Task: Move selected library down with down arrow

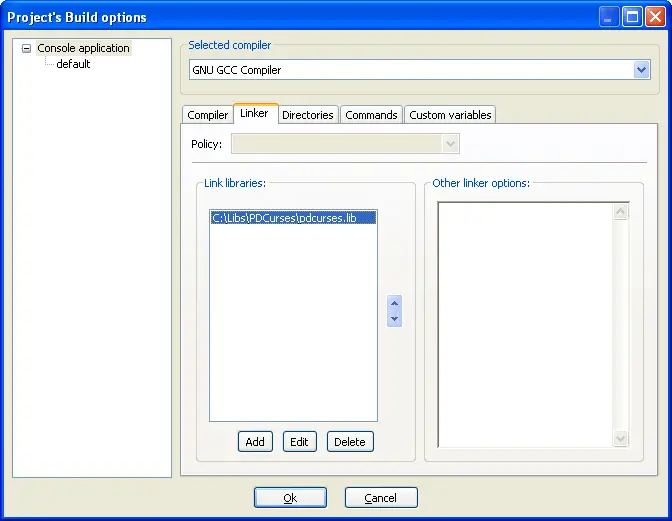Action: (394, 319)
